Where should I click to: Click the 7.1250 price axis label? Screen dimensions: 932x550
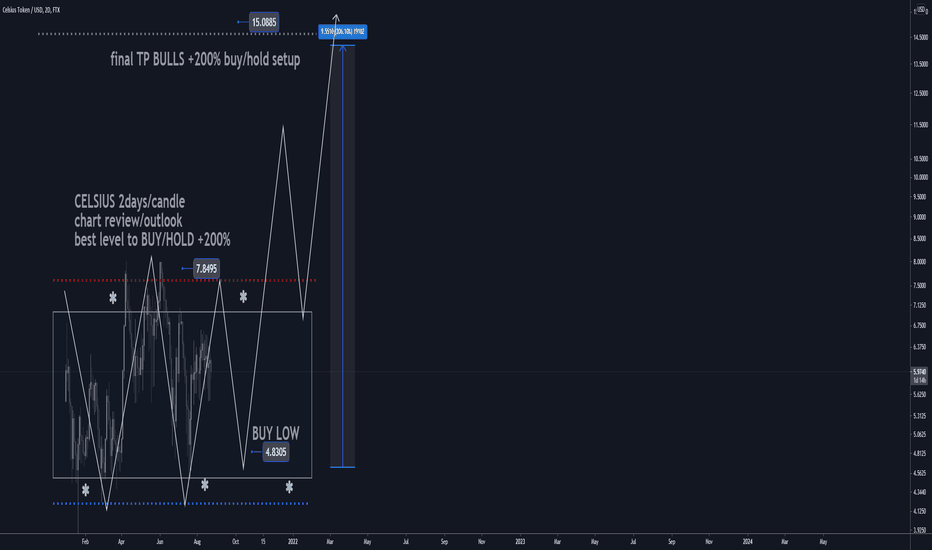[920, 305]
